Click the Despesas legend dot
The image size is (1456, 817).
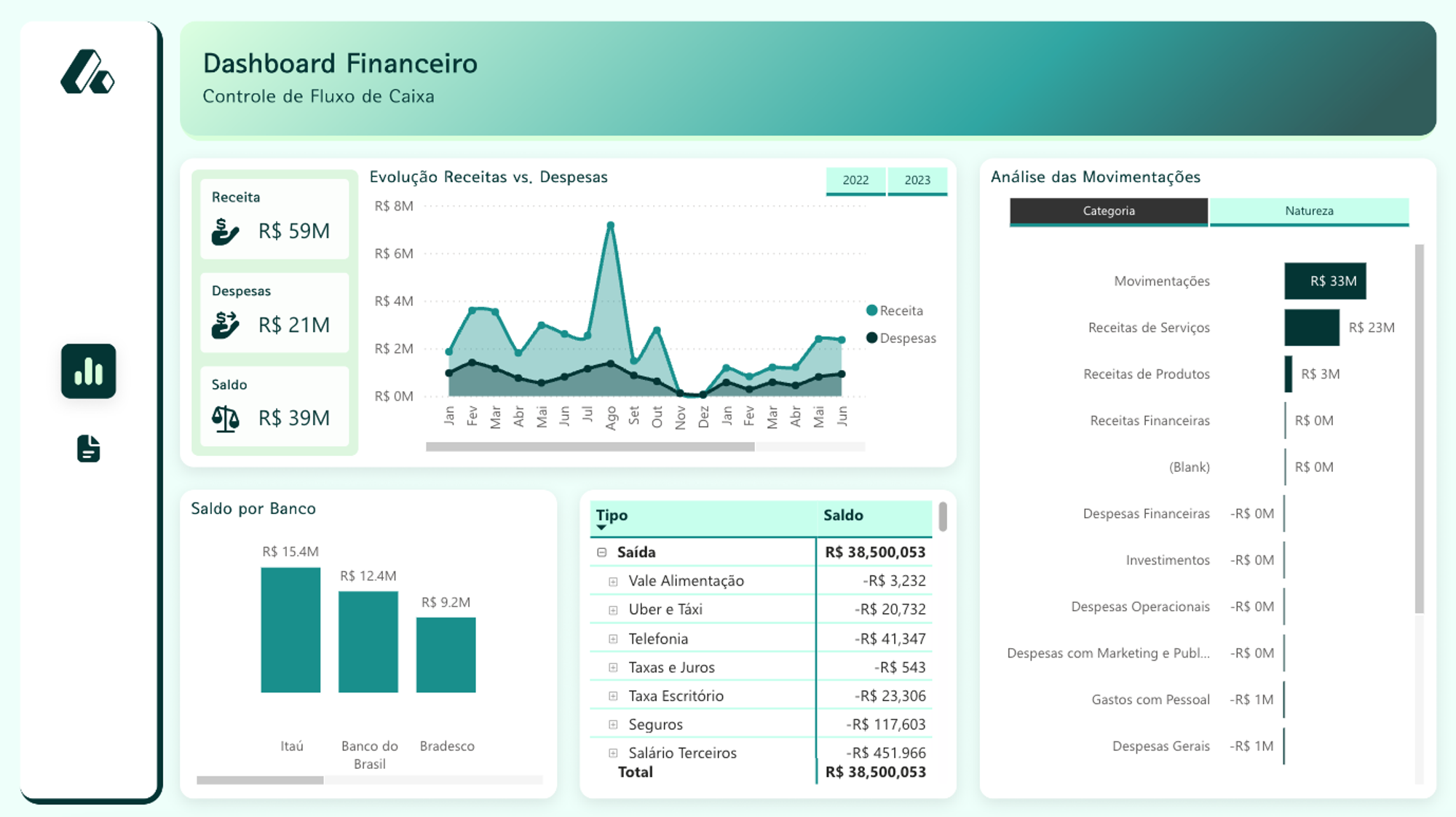point(871,338)
